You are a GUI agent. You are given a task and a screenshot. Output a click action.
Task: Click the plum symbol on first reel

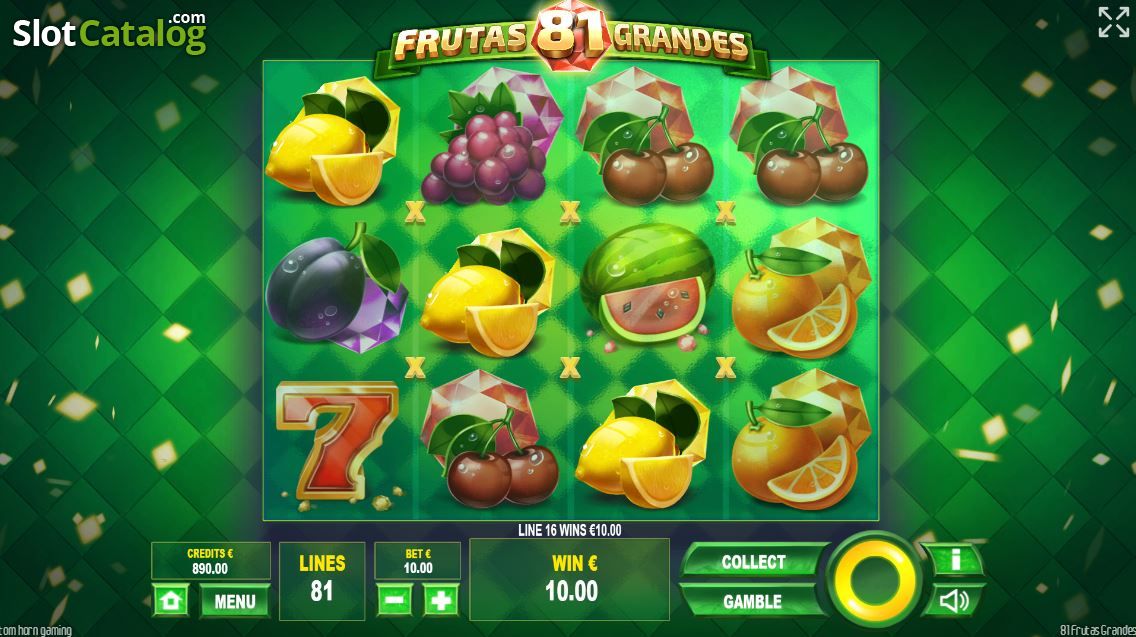point(335,288)
